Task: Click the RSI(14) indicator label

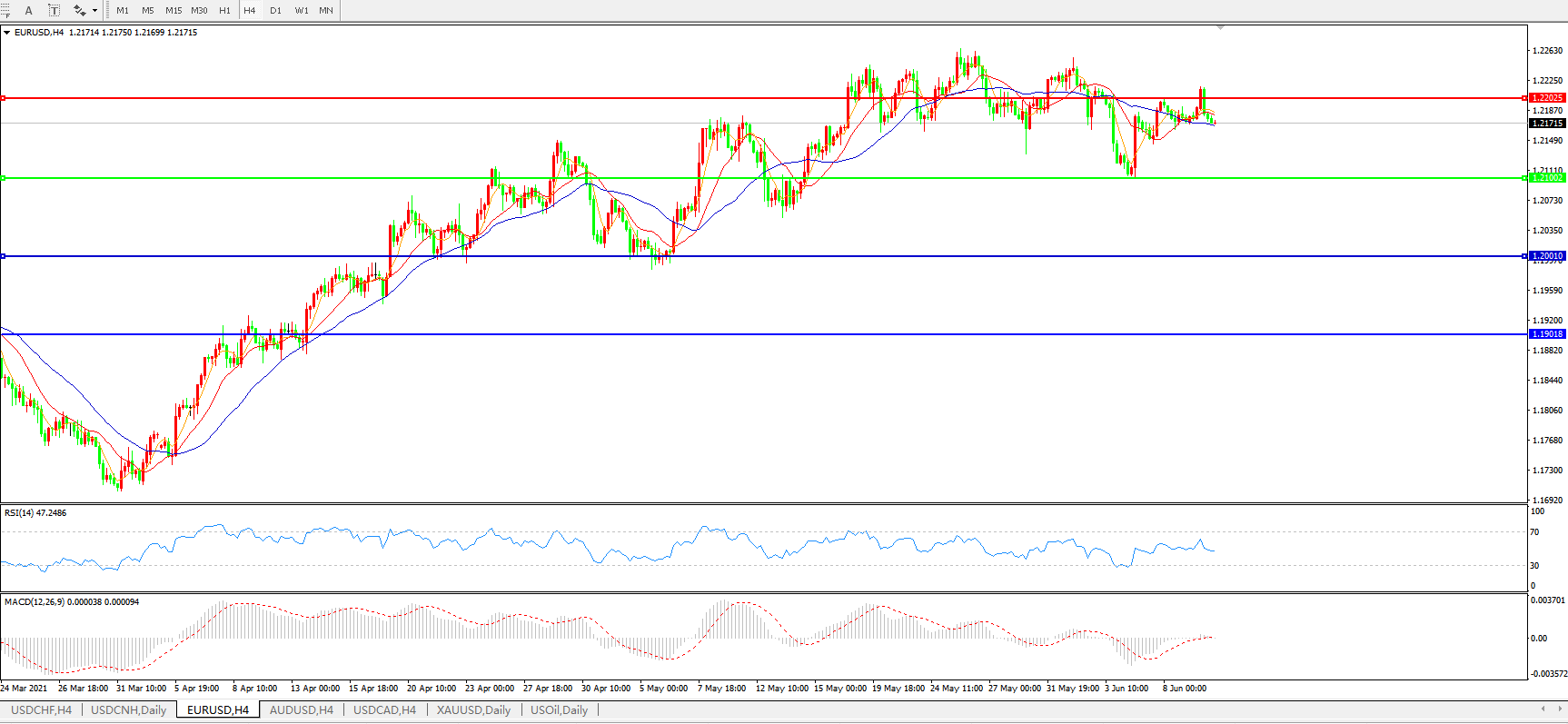Action: click(x=35, y=513)
